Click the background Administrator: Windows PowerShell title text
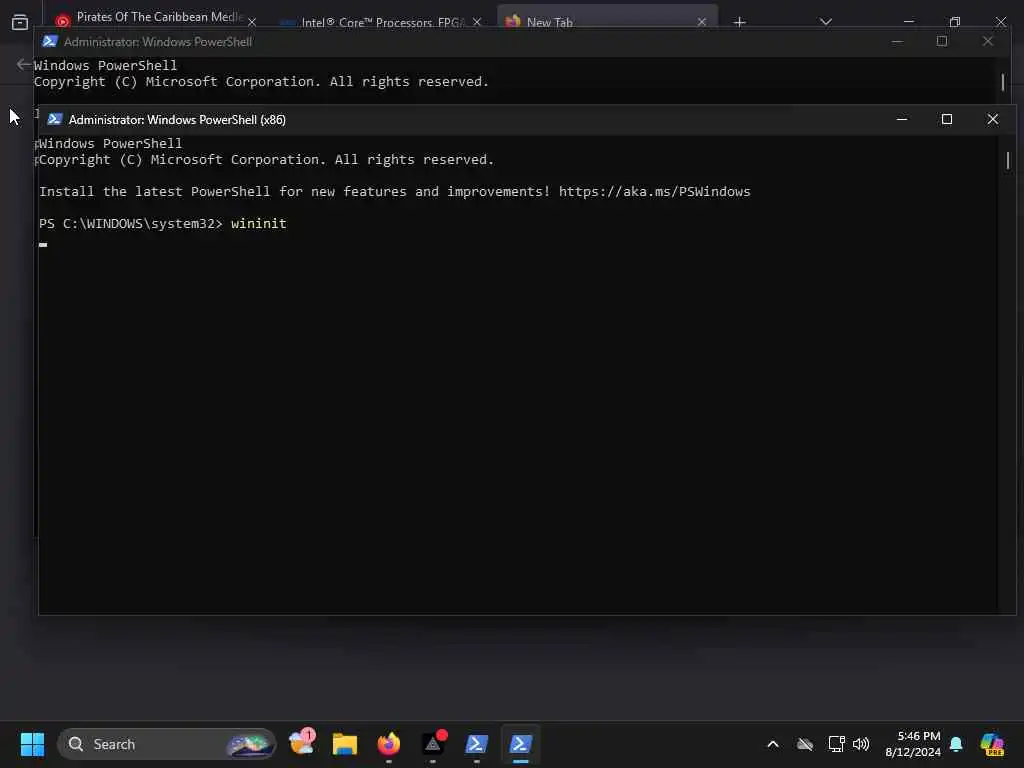Image resolution: width=1024 pixels, height=768 pixels. (157, 42)
